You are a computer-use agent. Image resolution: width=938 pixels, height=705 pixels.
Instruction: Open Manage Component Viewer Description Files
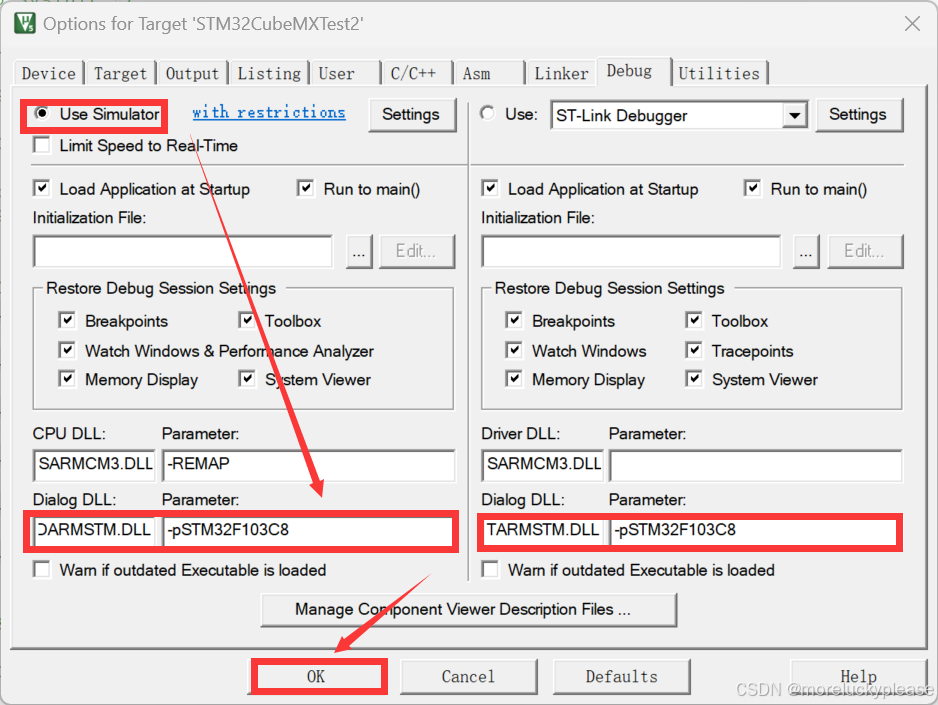[x=468, y=610]
